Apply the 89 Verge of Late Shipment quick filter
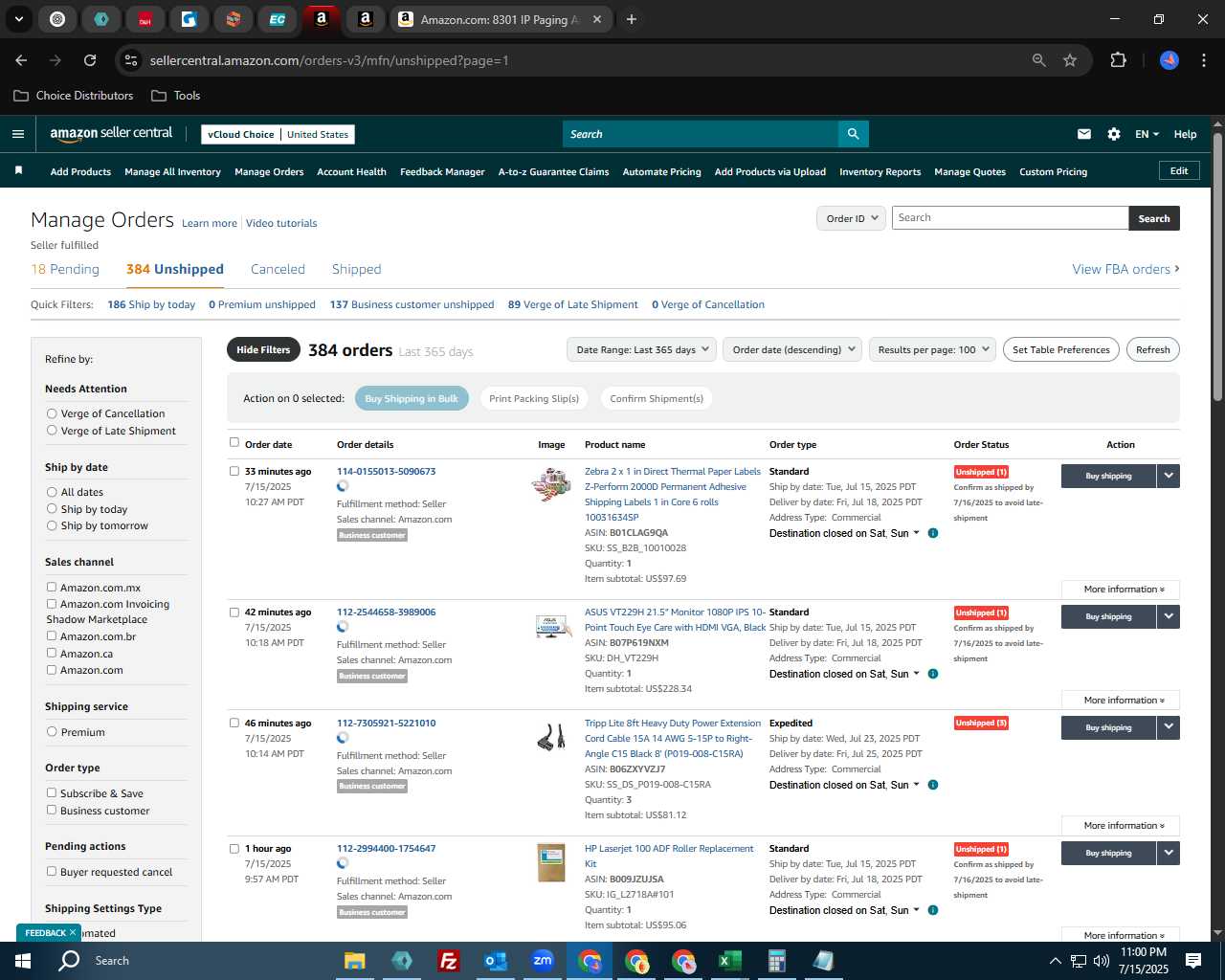 pyautogui.click(x=572, y=304)
